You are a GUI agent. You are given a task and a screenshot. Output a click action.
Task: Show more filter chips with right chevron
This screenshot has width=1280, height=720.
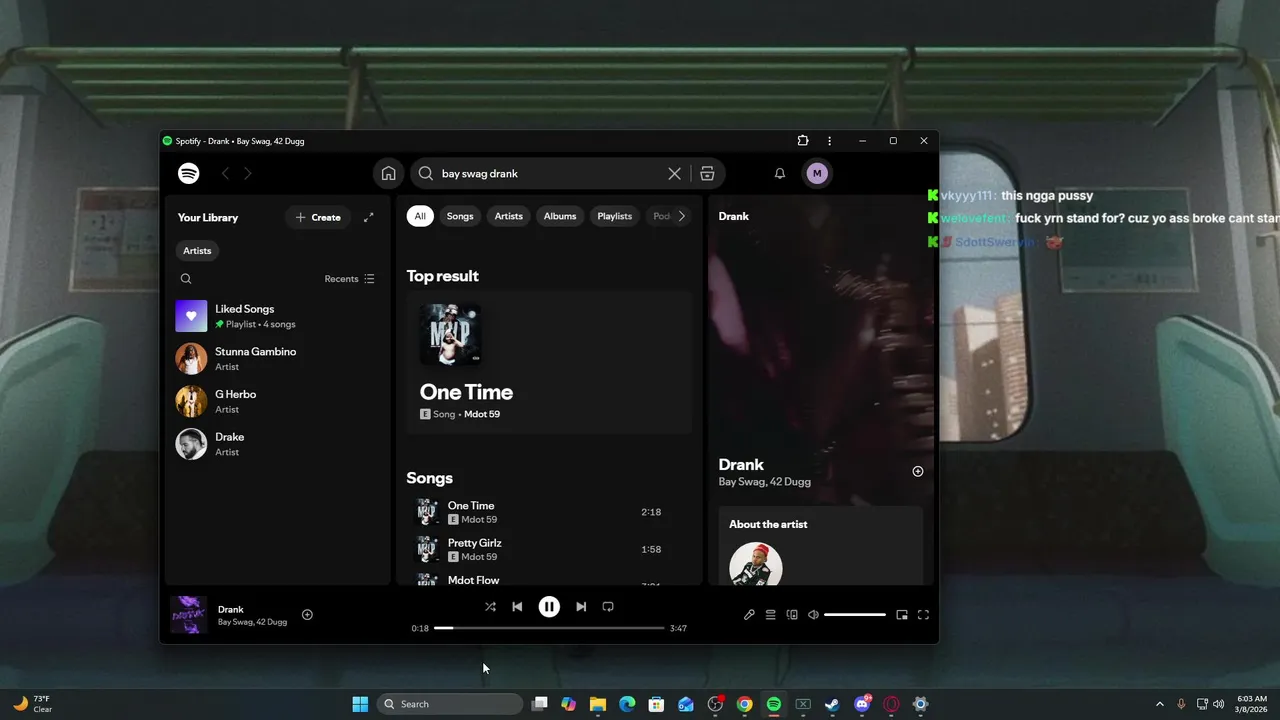pyautogui.click(x=682, y=216)
